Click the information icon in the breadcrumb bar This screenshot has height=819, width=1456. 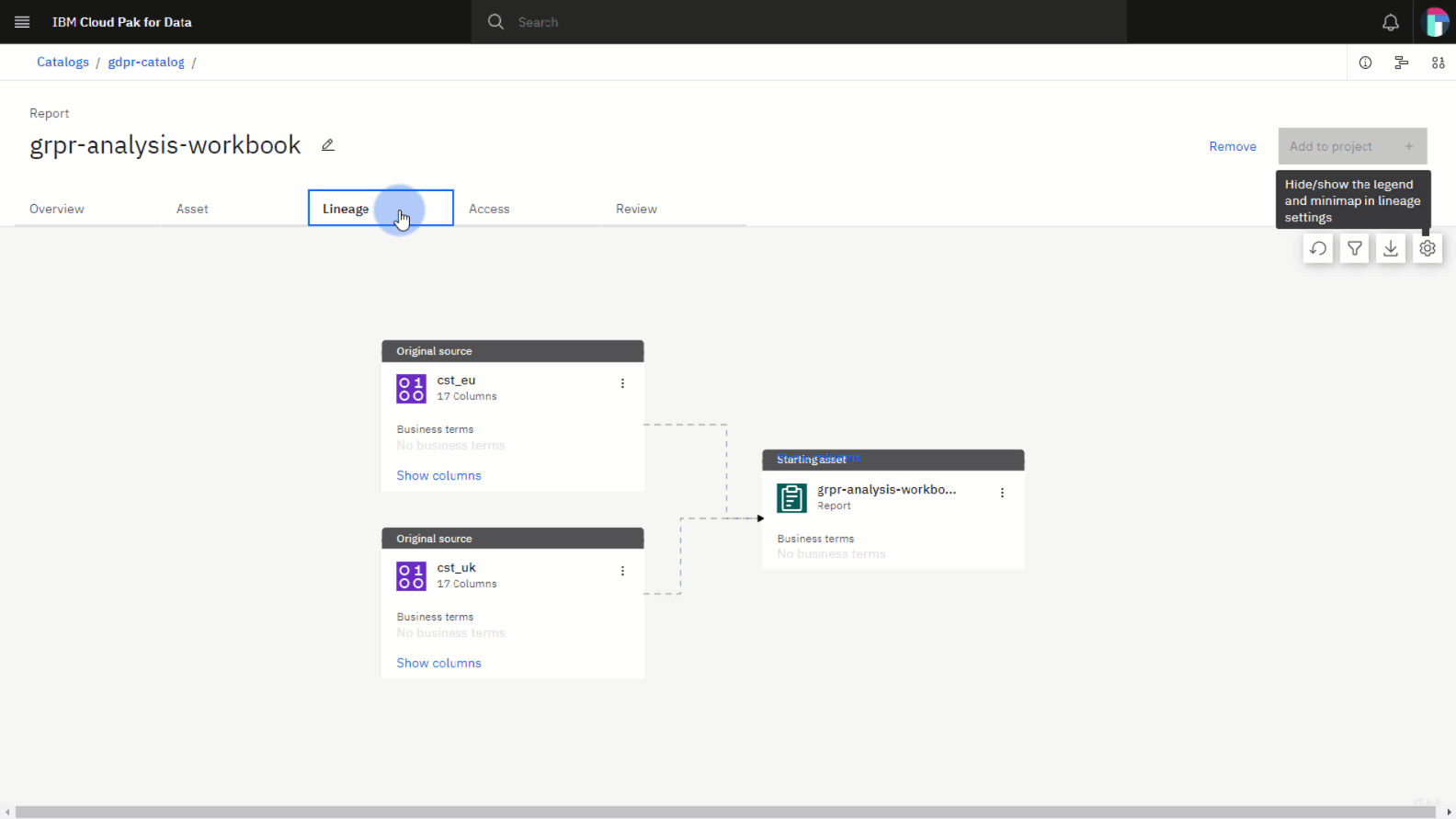click(1365, 63)
